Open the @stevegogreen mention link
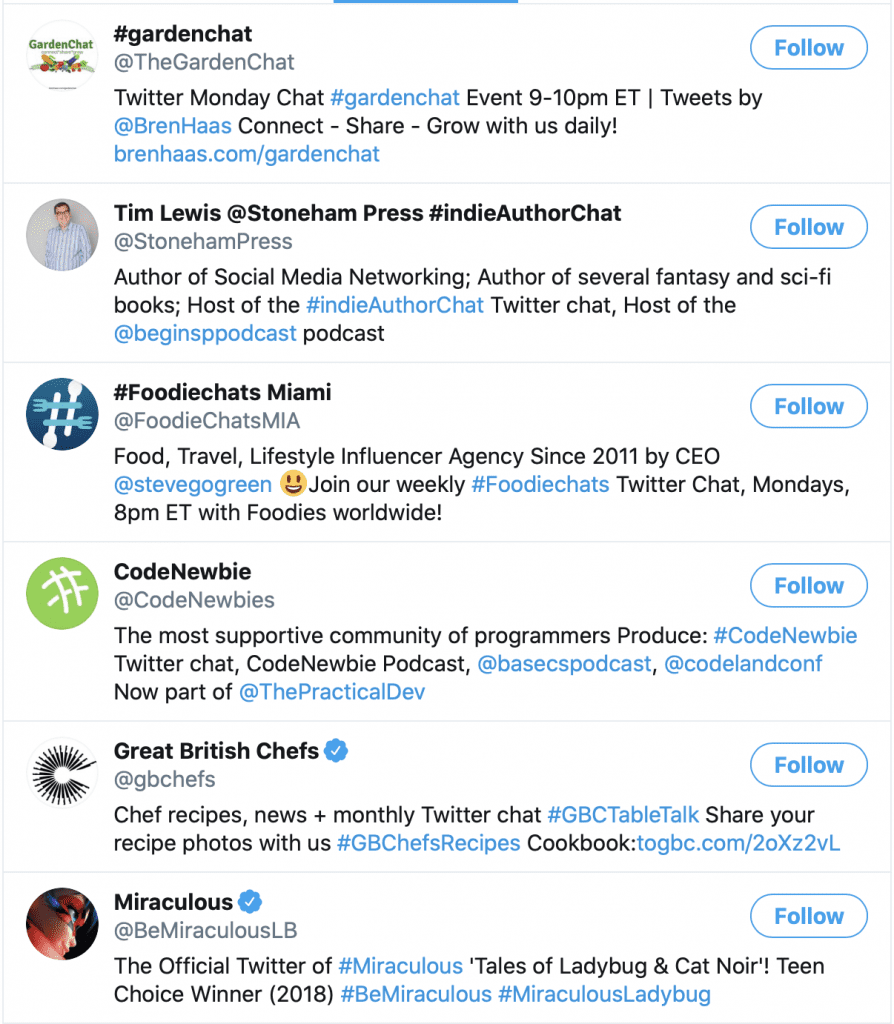The height and width of the screenshot is (1024, 894). click(193, 485)
